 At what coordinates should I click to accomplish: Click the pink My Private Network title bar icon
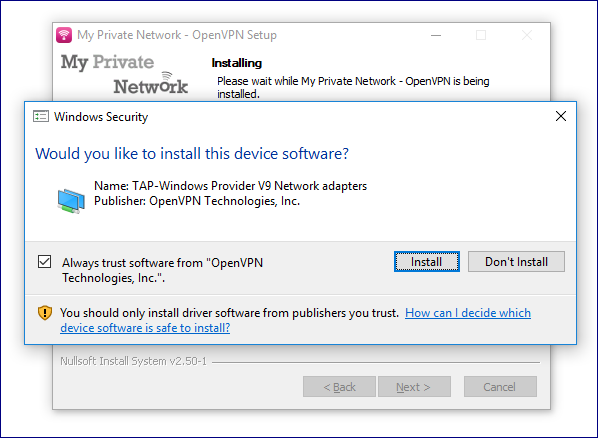[x=64, y=35]
